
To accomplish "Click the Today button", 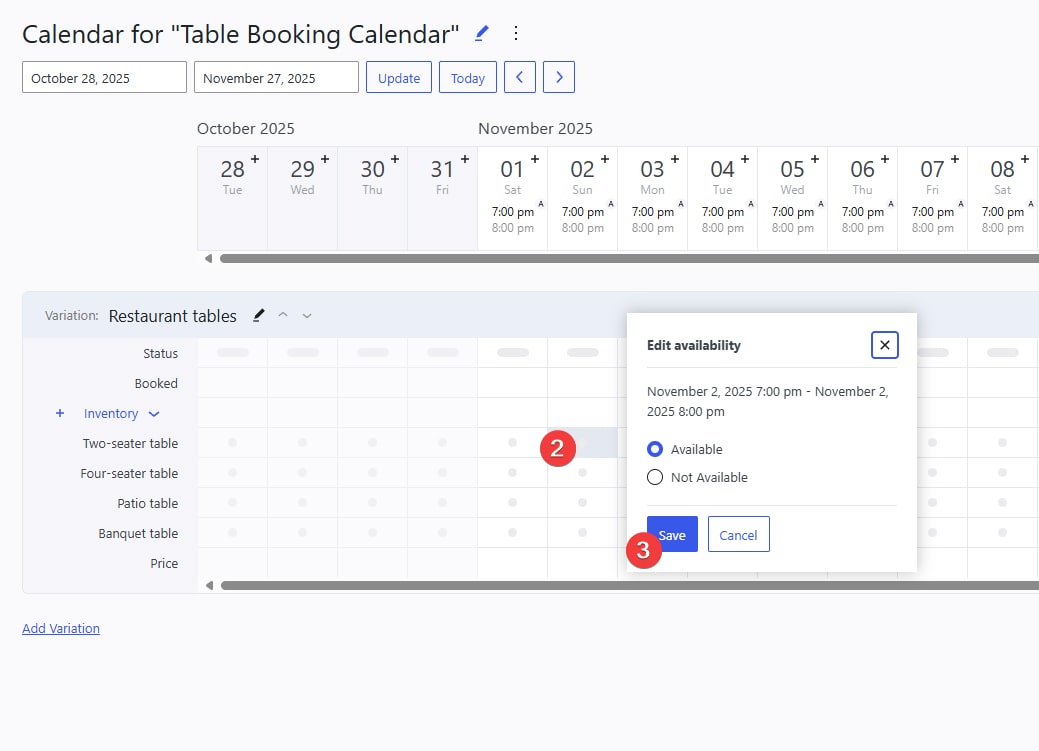I will tap(467, 76).
